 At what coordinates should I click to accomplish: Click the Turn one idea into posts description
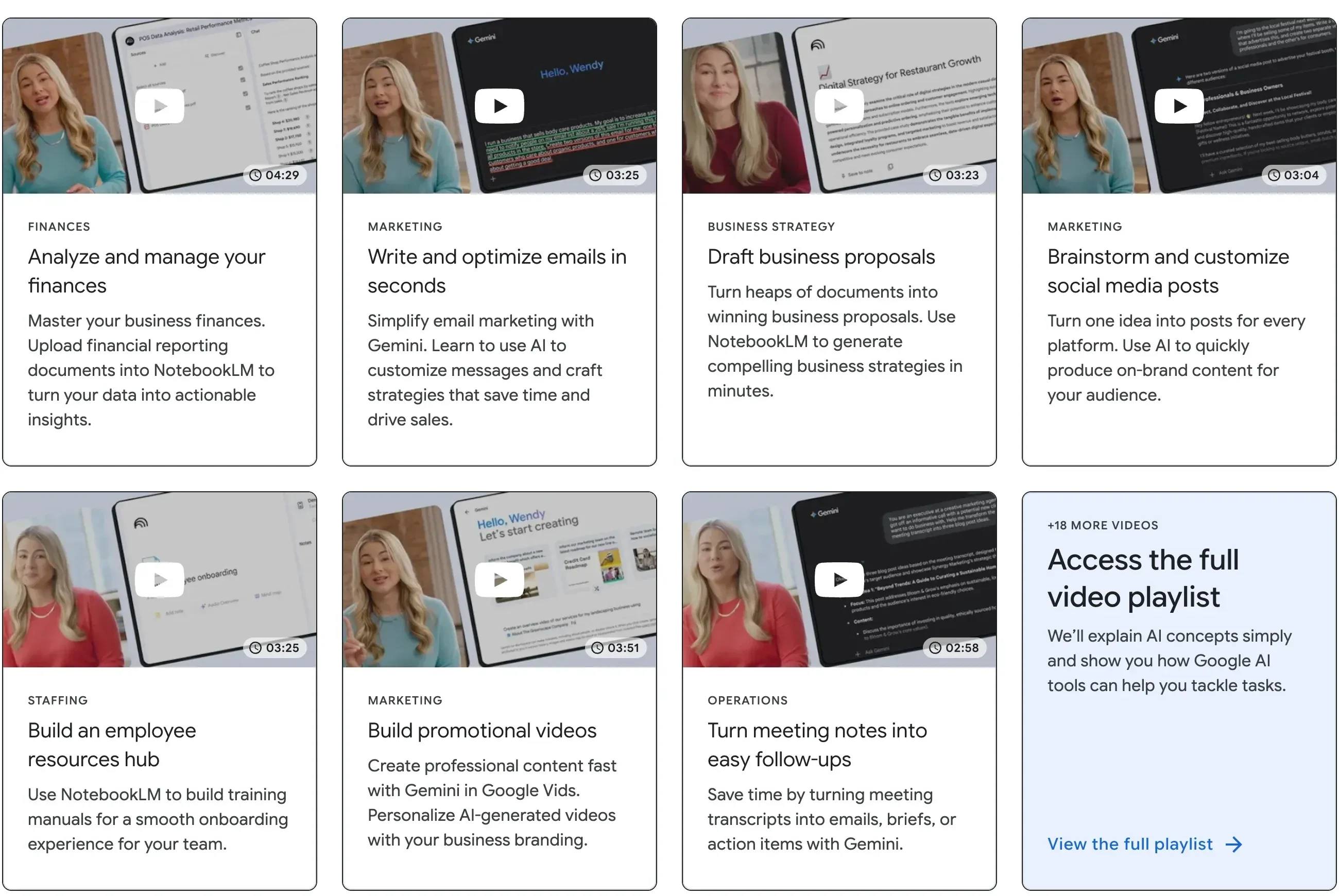pyautogui.click(x=1176, y=358)
